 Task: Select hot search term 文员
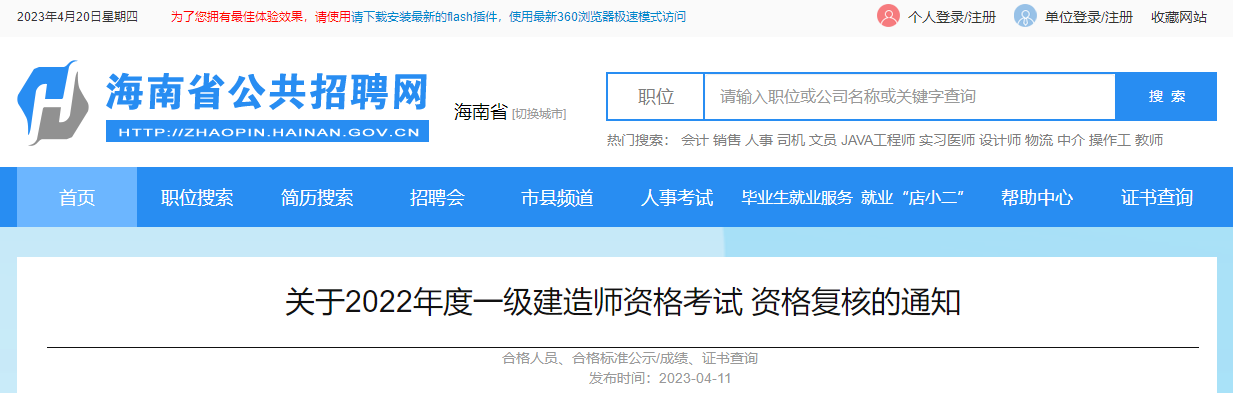[823, 141]
